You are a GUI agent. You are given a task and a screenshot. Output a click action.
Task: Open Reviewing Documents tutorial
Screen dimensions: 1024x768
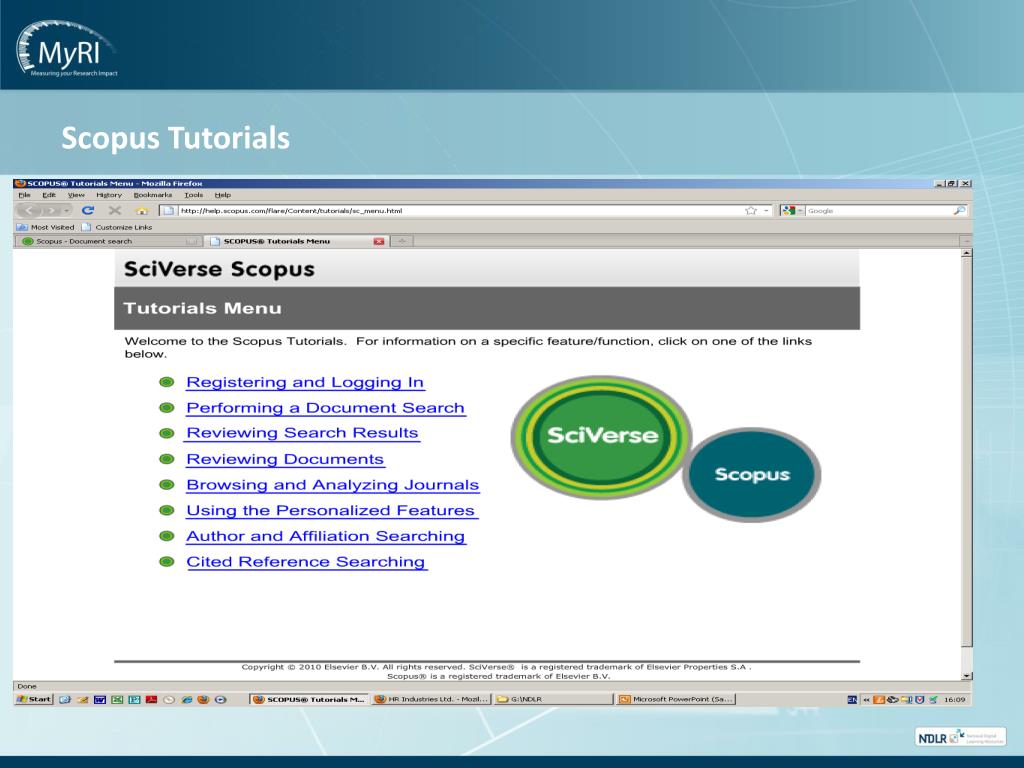(x=285, y=459)
